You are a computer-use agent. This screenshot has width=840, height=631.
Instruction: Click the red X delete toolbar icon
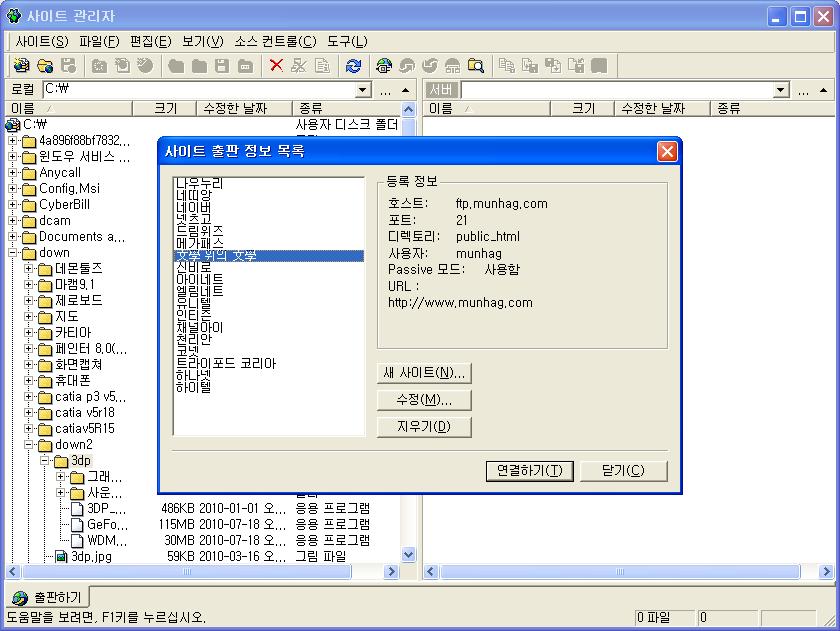click(x=277, y=66)
